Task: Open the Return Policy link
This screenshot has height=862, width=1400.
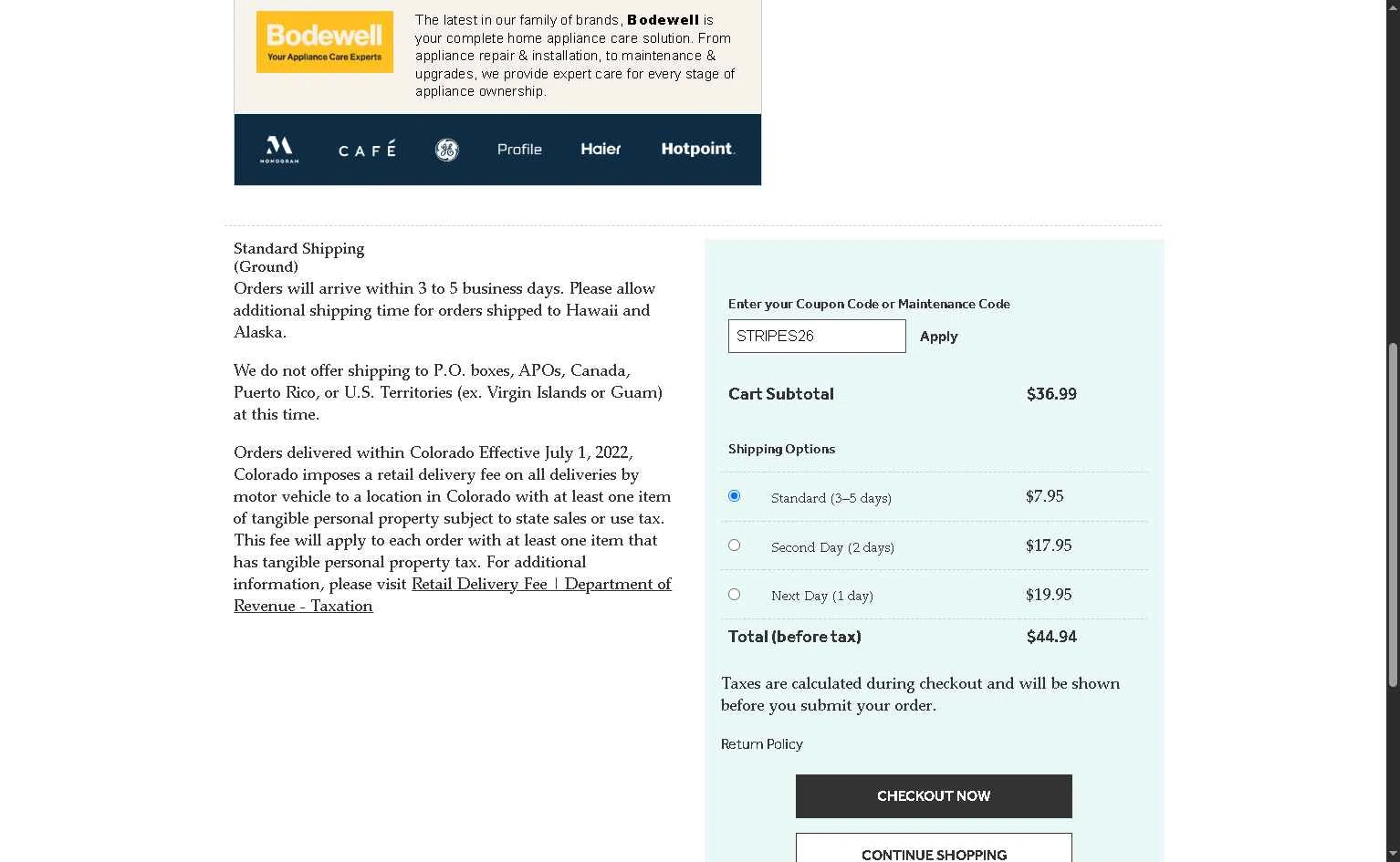Action: tap(762, 744)
